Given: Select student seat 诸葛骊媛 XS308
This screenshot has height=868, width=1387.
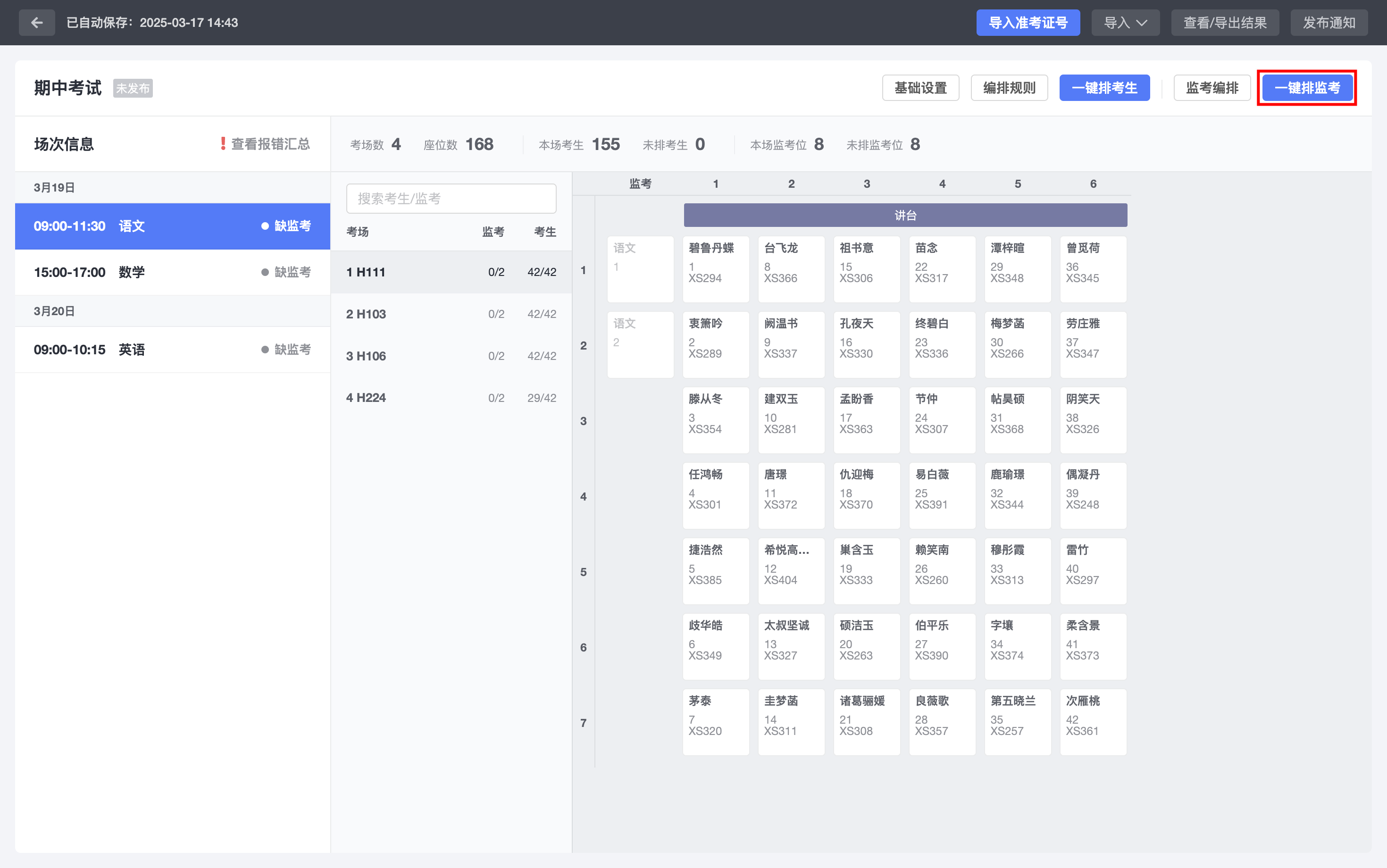Looking at the screenshot, I should click(867, 722).
